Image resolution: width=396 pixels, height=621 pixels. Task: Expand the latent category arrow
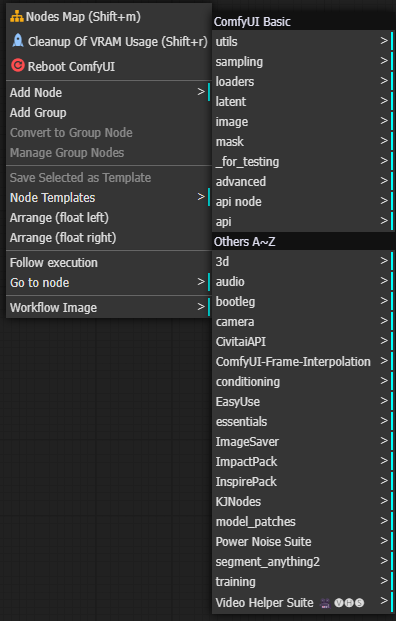[x=384, y=101]
